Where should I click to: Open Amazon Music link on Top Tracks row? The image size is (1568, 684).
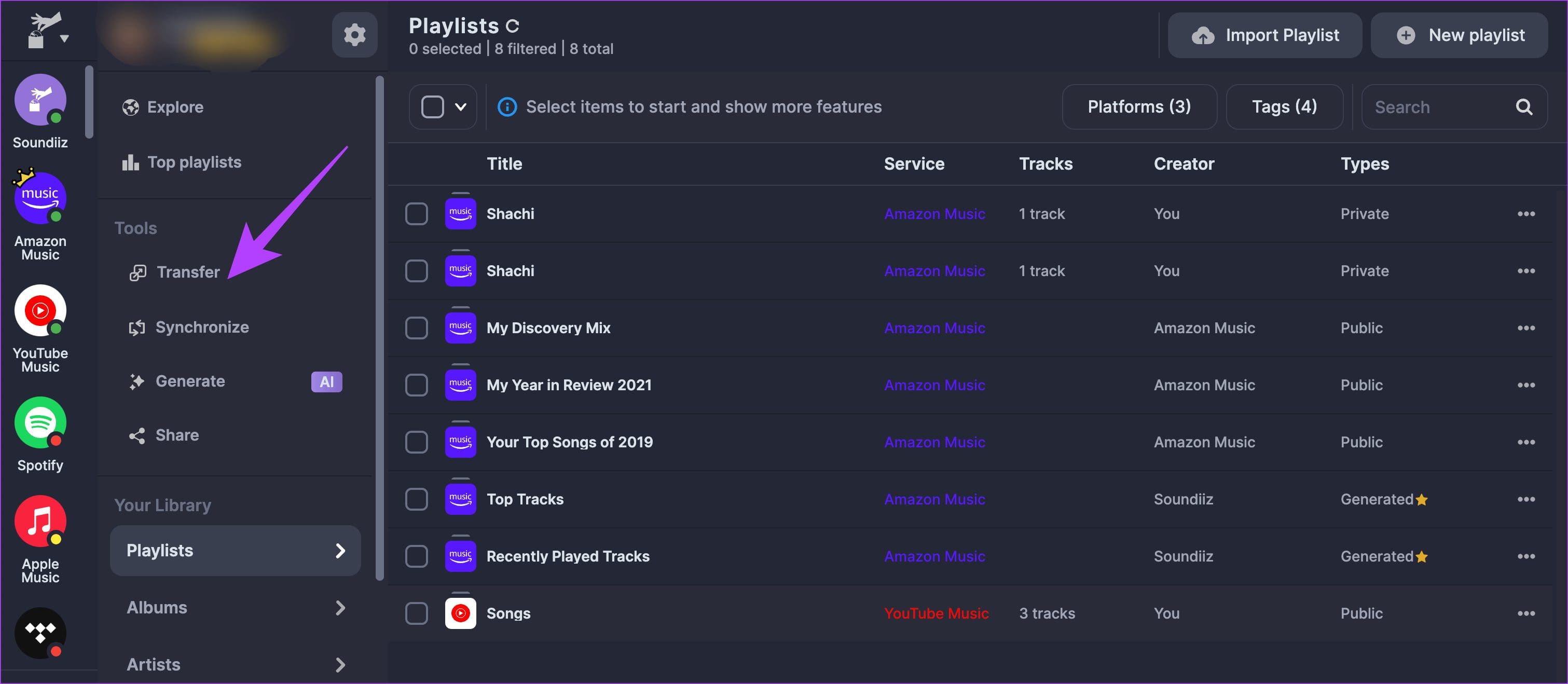pos(934,500)
